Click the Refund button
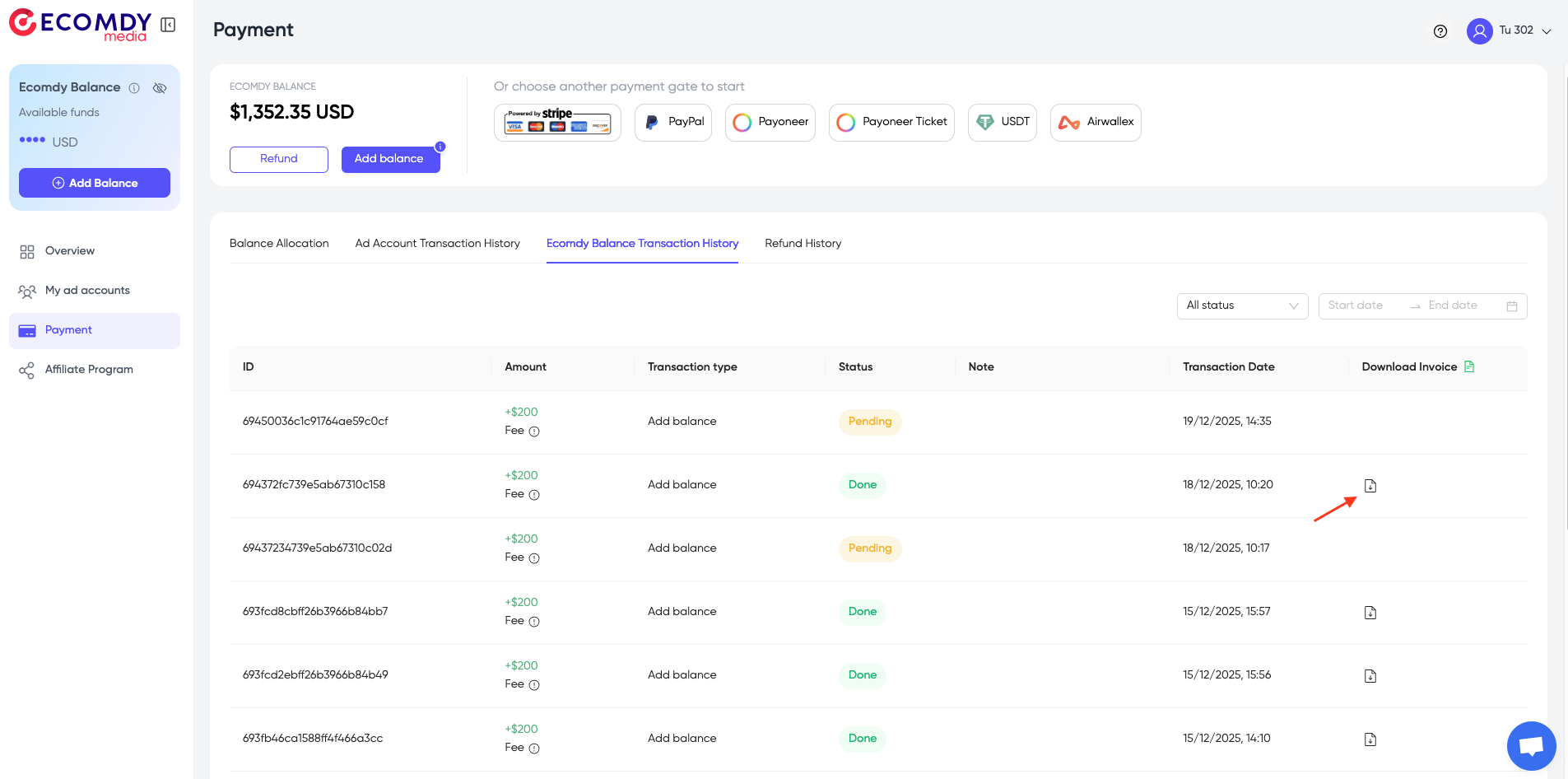1568x779 pixels. point(278,159)
